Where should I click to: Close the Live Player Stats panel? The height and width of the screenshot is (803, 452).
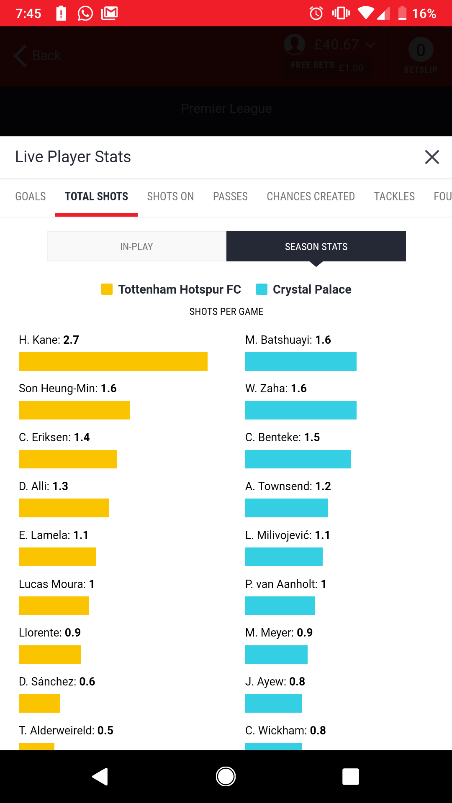(x=432, y=157)
